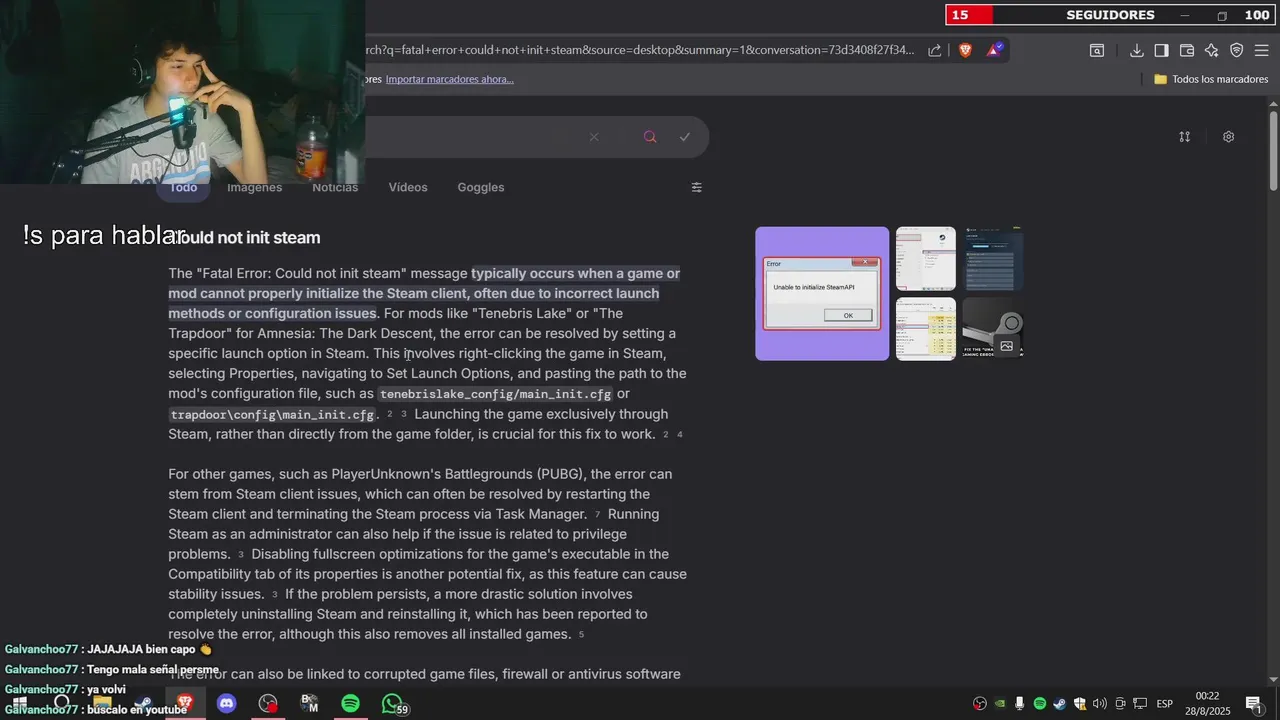Click the microphone icon in system tray

[x=1020, y=704]
